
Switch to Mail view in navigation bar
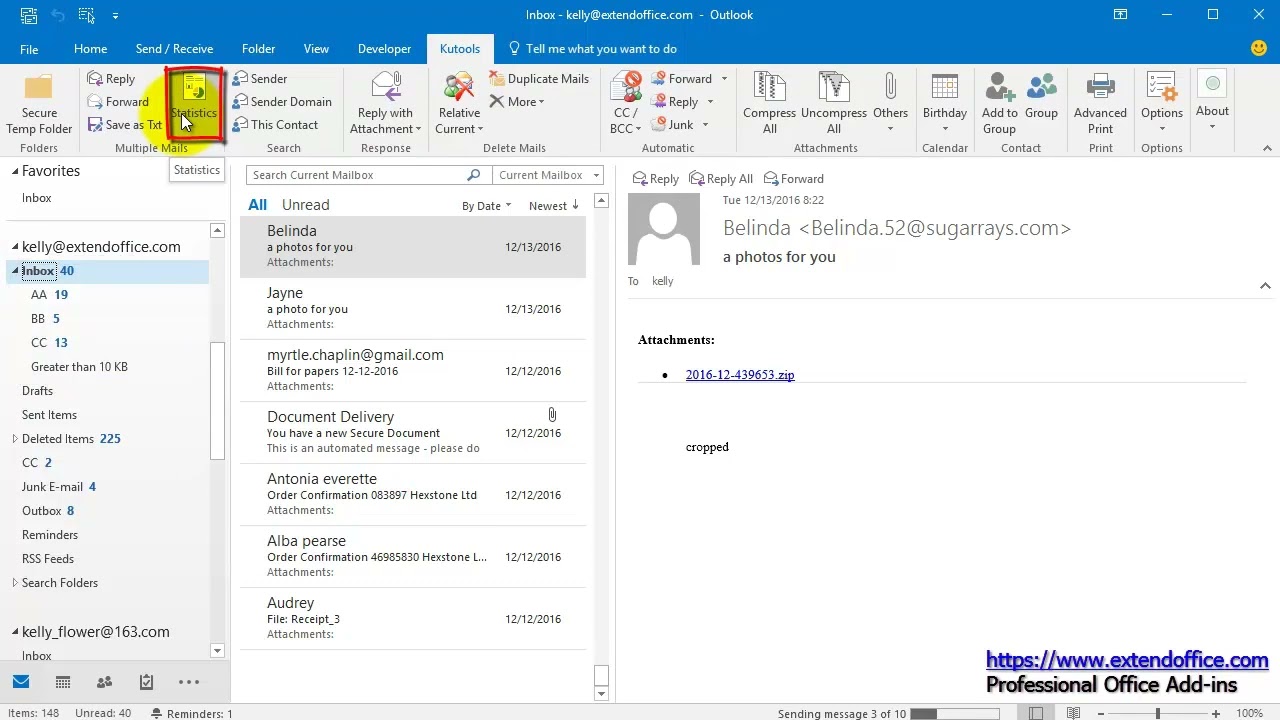click(21, 682)
